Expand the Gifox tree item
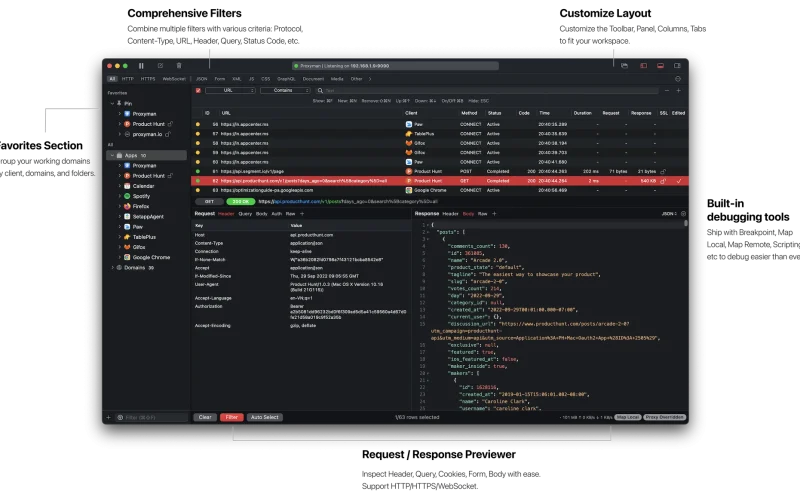The width and height of the screenshot is (800, 500). click(120, 247)
